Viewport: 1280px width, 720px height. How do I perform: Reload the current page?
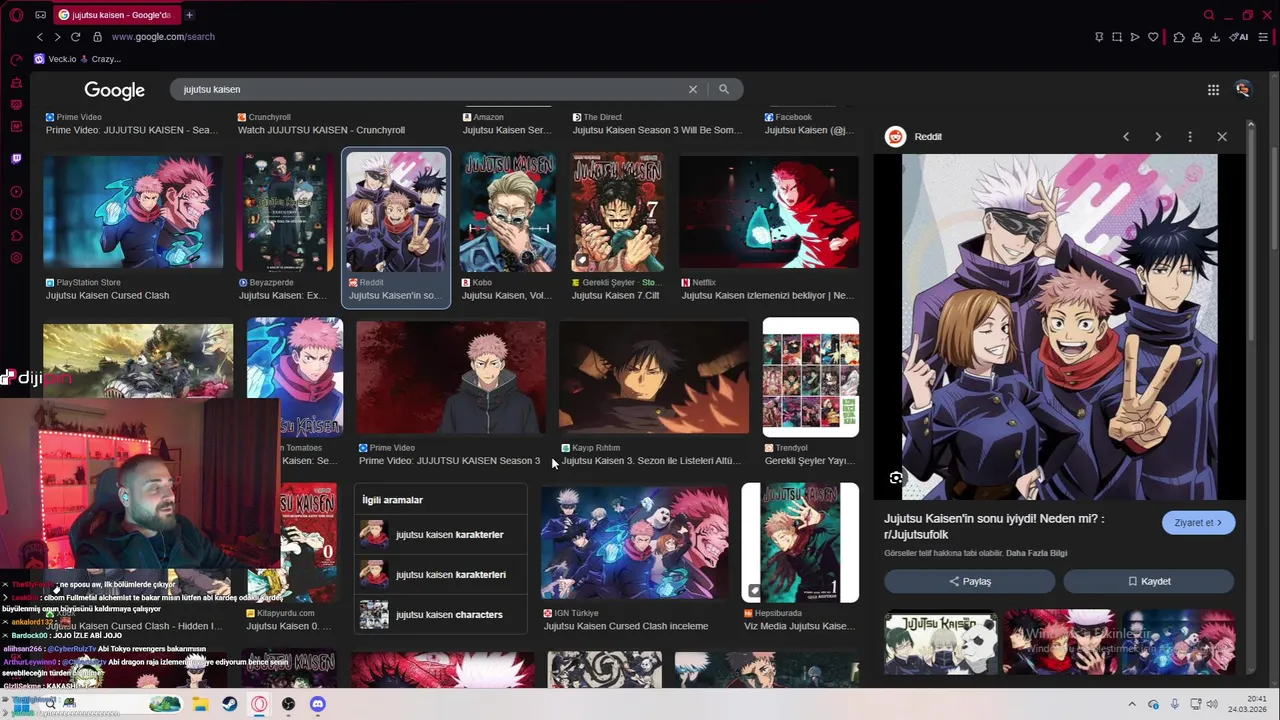coord(75,37)
